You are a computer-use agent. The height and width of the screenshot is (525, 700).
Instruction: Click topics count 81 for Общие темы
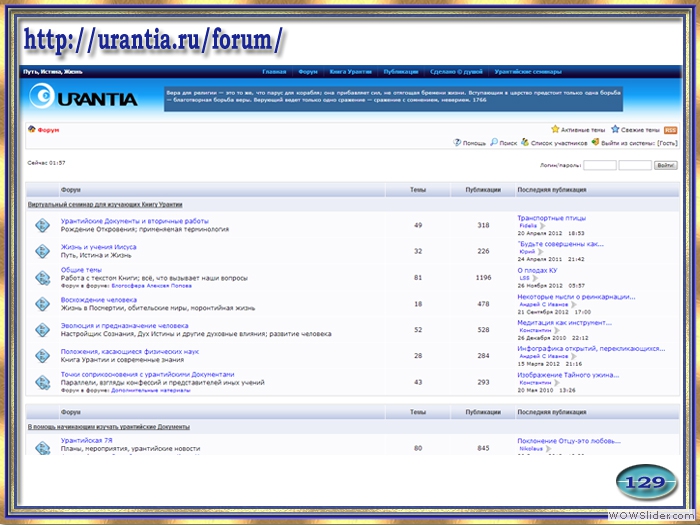point(418,278)
